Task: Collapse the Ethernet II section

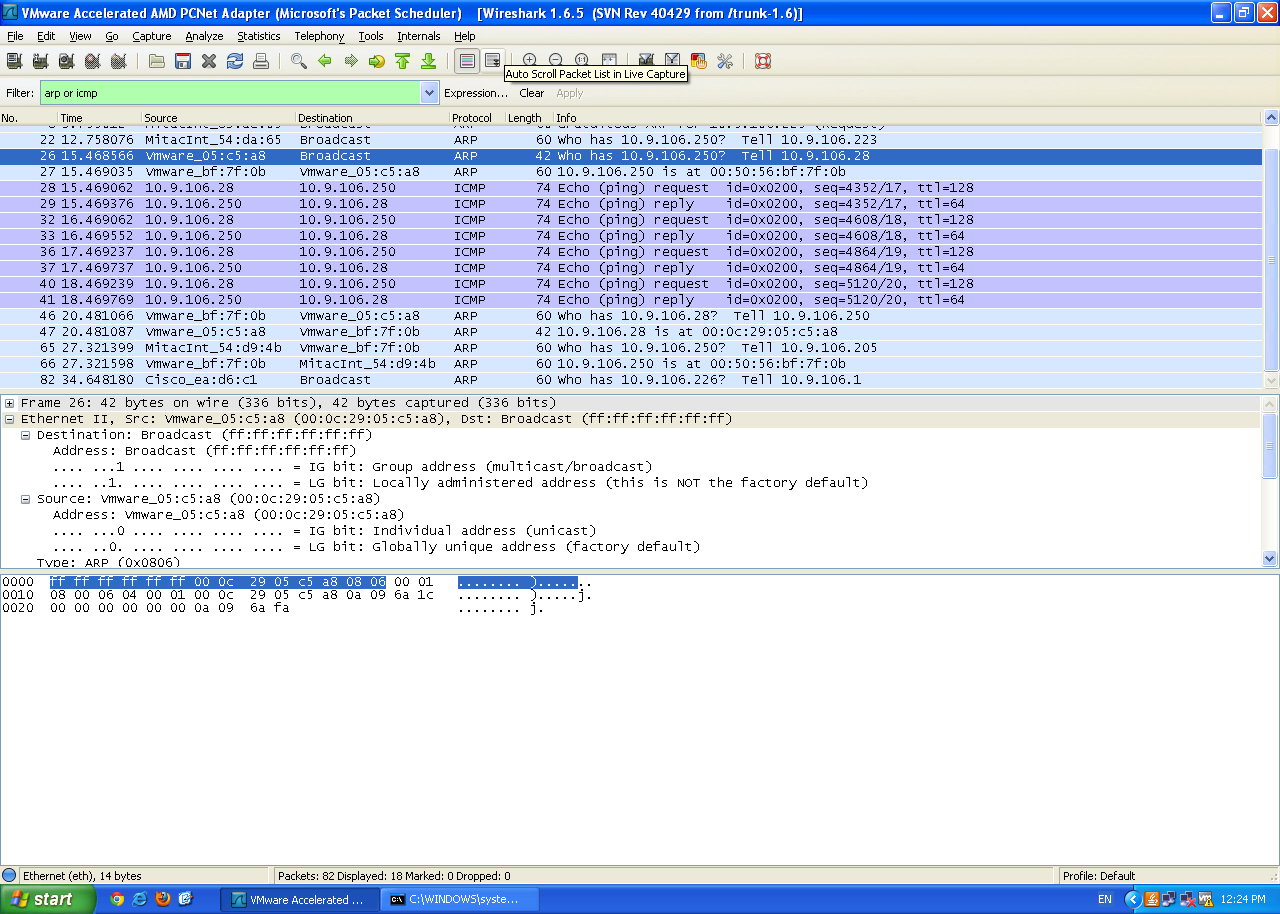Action: click(x=9, y=418)
